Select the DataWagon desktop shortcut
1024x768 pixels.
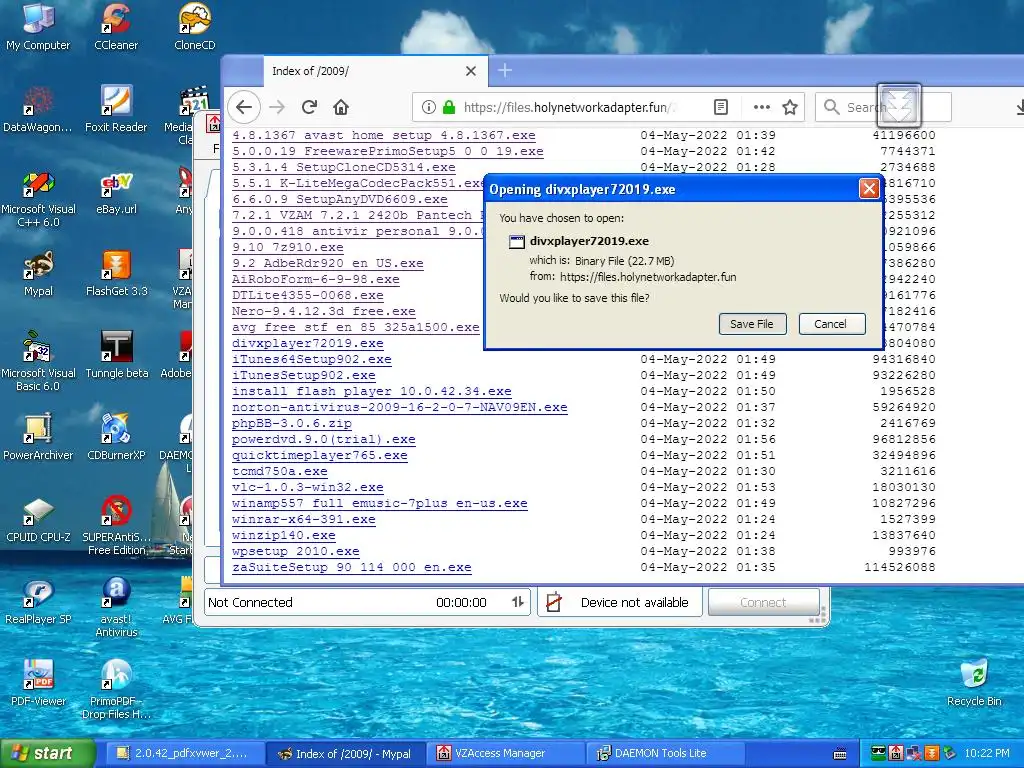[38, 109]
